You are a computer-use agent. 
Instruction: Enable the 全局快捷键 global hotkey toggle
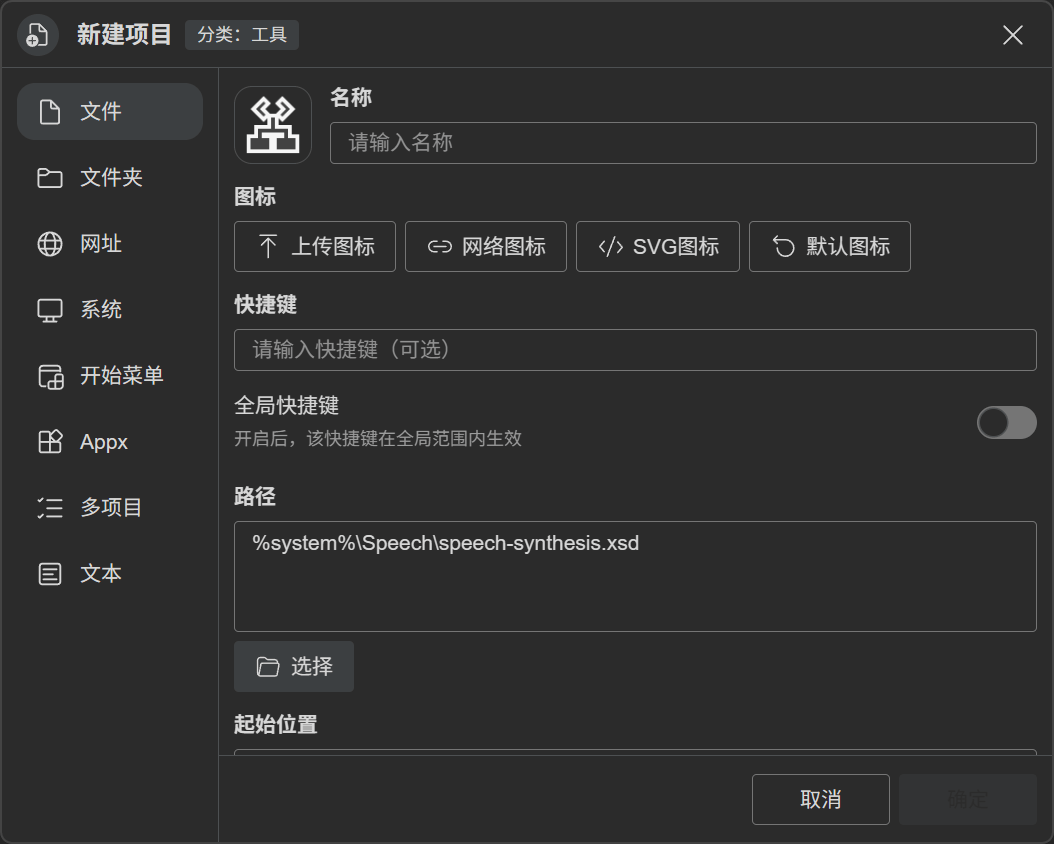click(1006, 423)
